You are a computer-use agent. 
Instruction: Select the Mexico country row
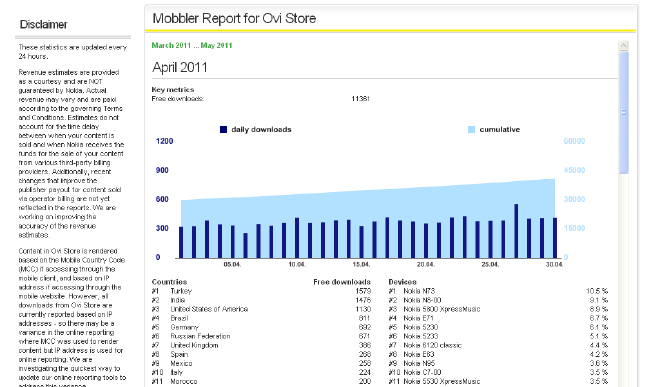pos(261,363)
